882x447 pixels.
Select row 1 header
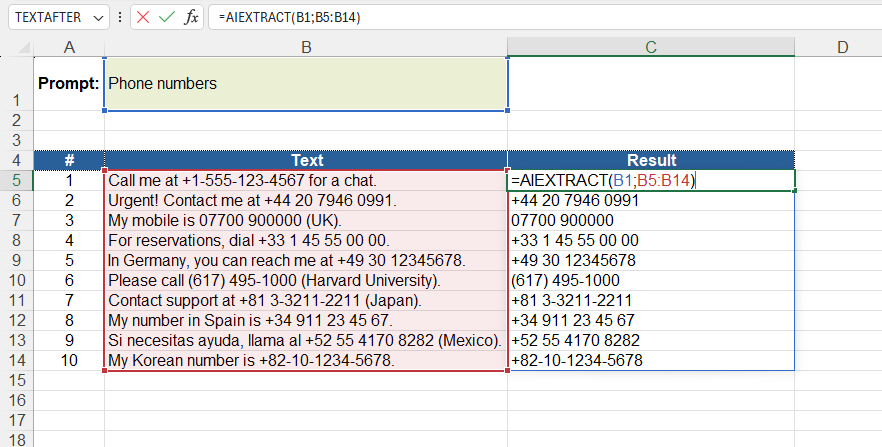16,84
